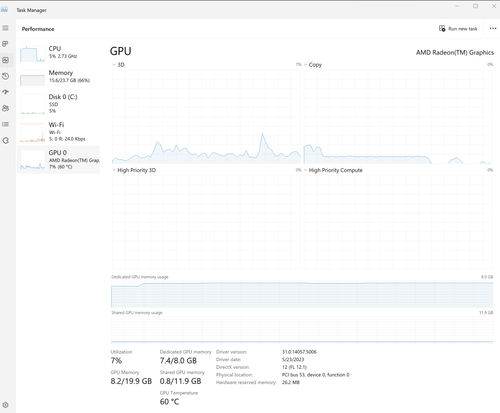Select CPU in the performance list
Image resolution: width=500 pixels, height=413 pixels.
coord(59,54)
